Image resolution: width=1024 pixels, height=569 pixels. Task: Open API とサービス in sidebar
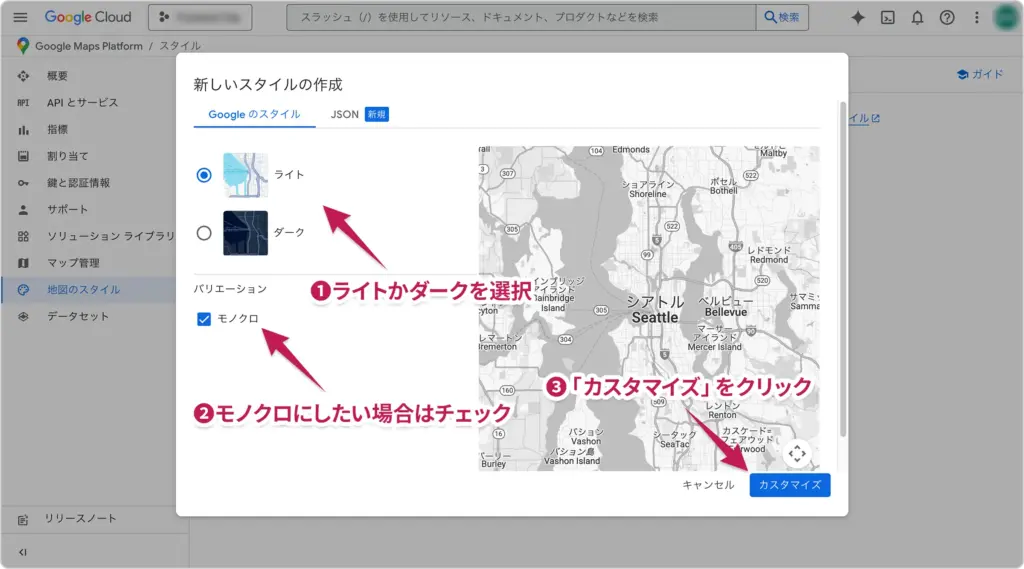[x=82, y=103]
